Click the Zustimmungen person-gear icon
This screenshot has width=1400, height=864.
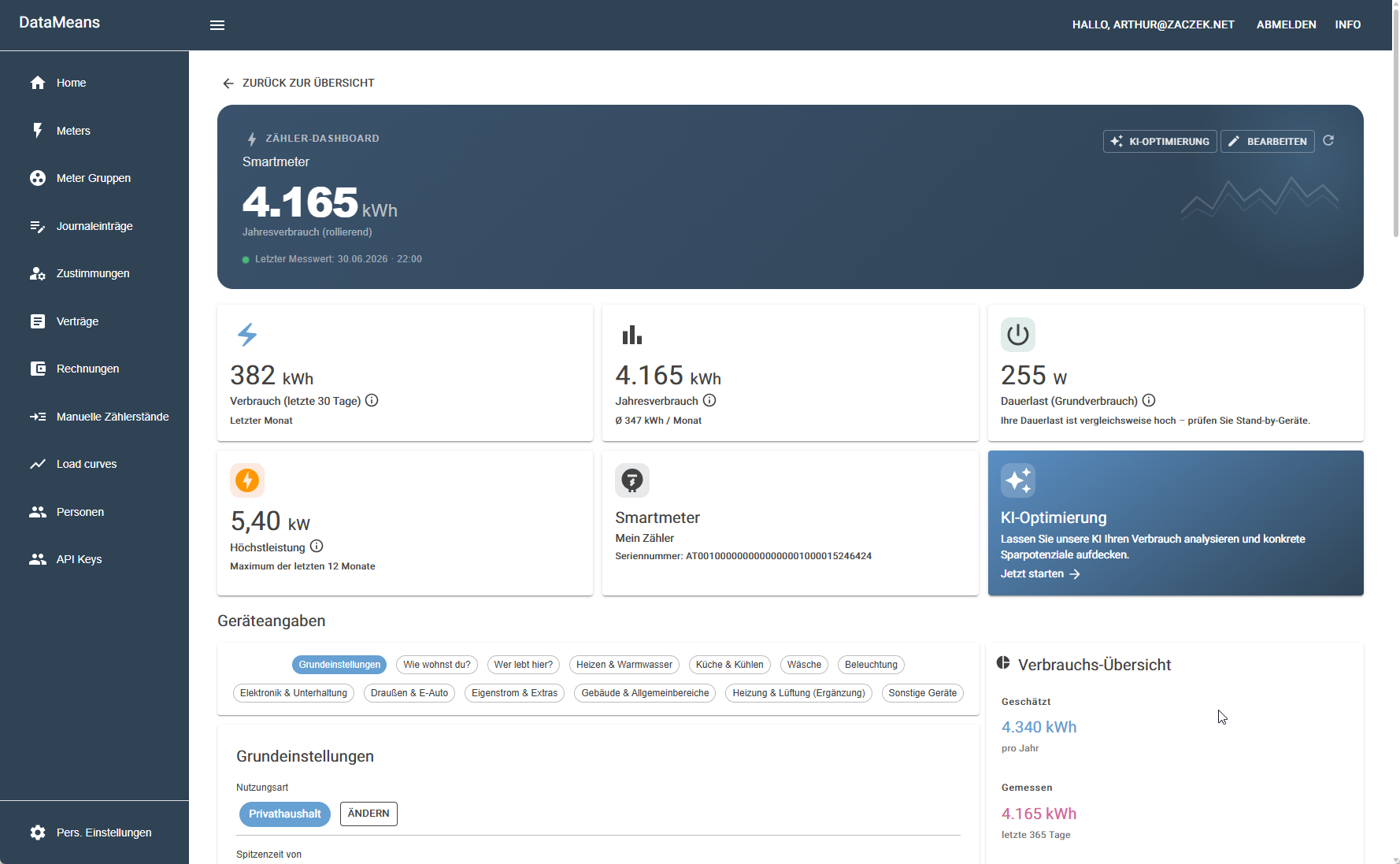38,273
